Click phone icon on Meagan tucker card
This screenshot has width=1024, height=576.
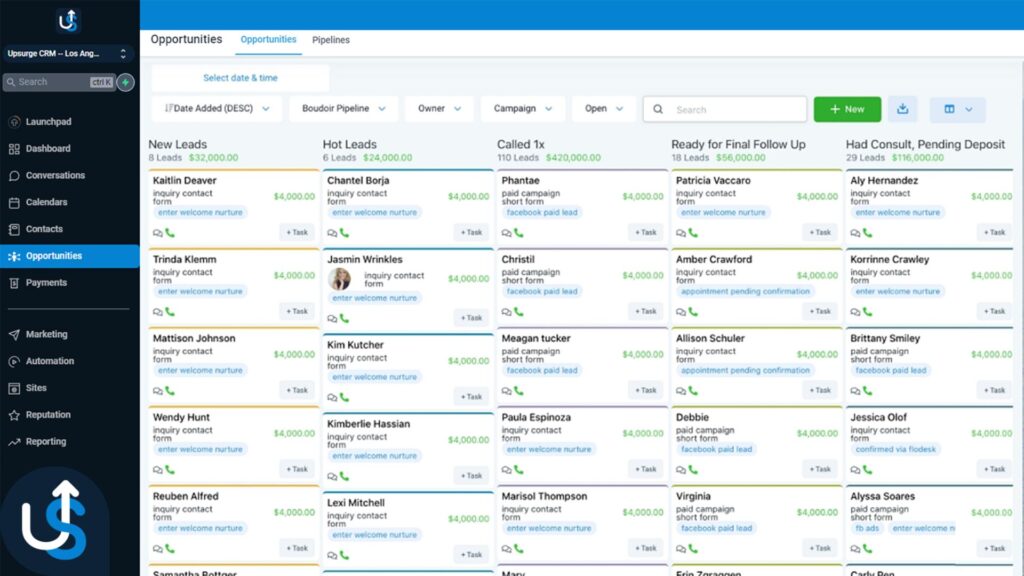pos(519,391)
